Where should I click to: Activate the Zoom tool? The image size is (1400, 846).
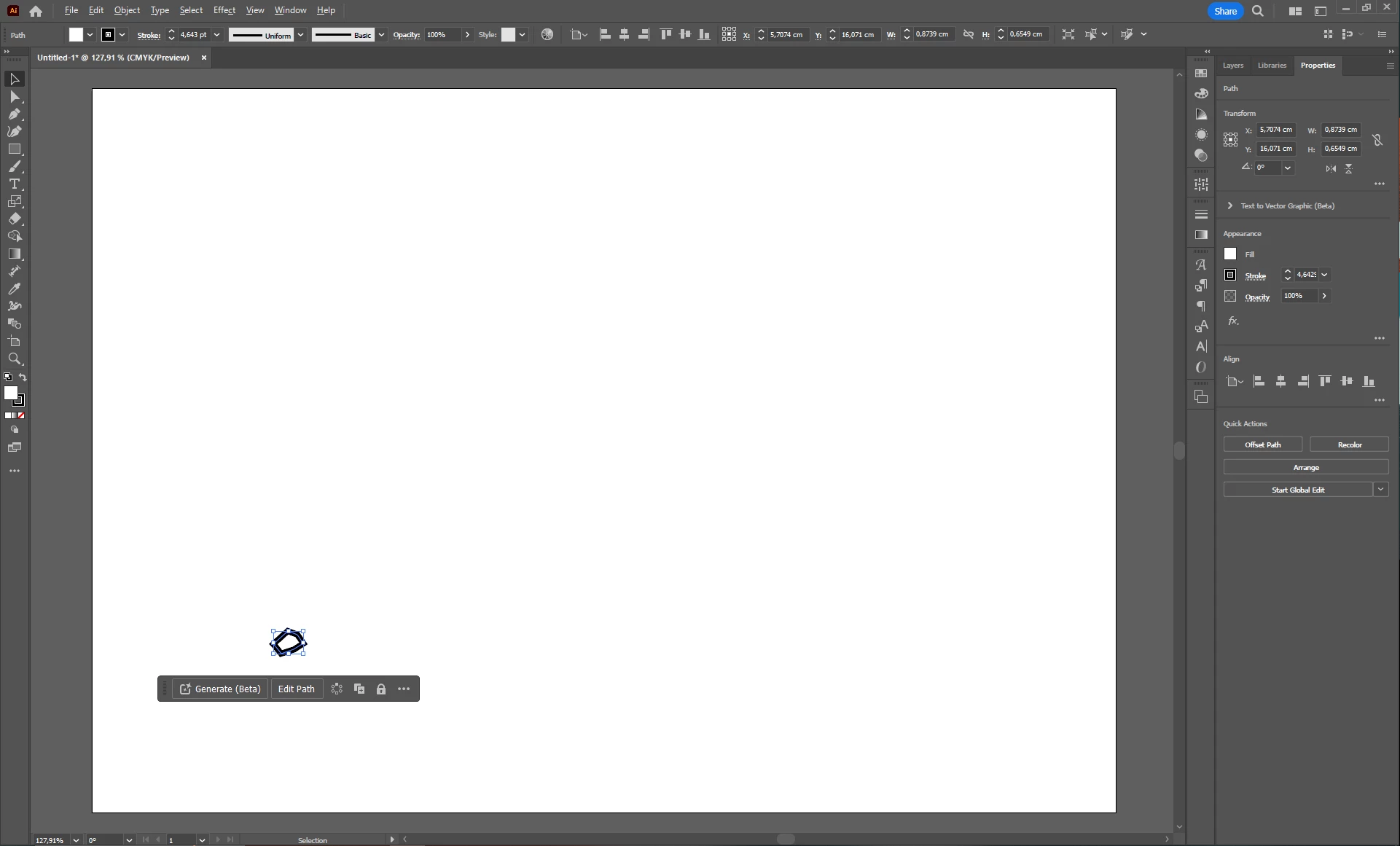click(15, 359)
